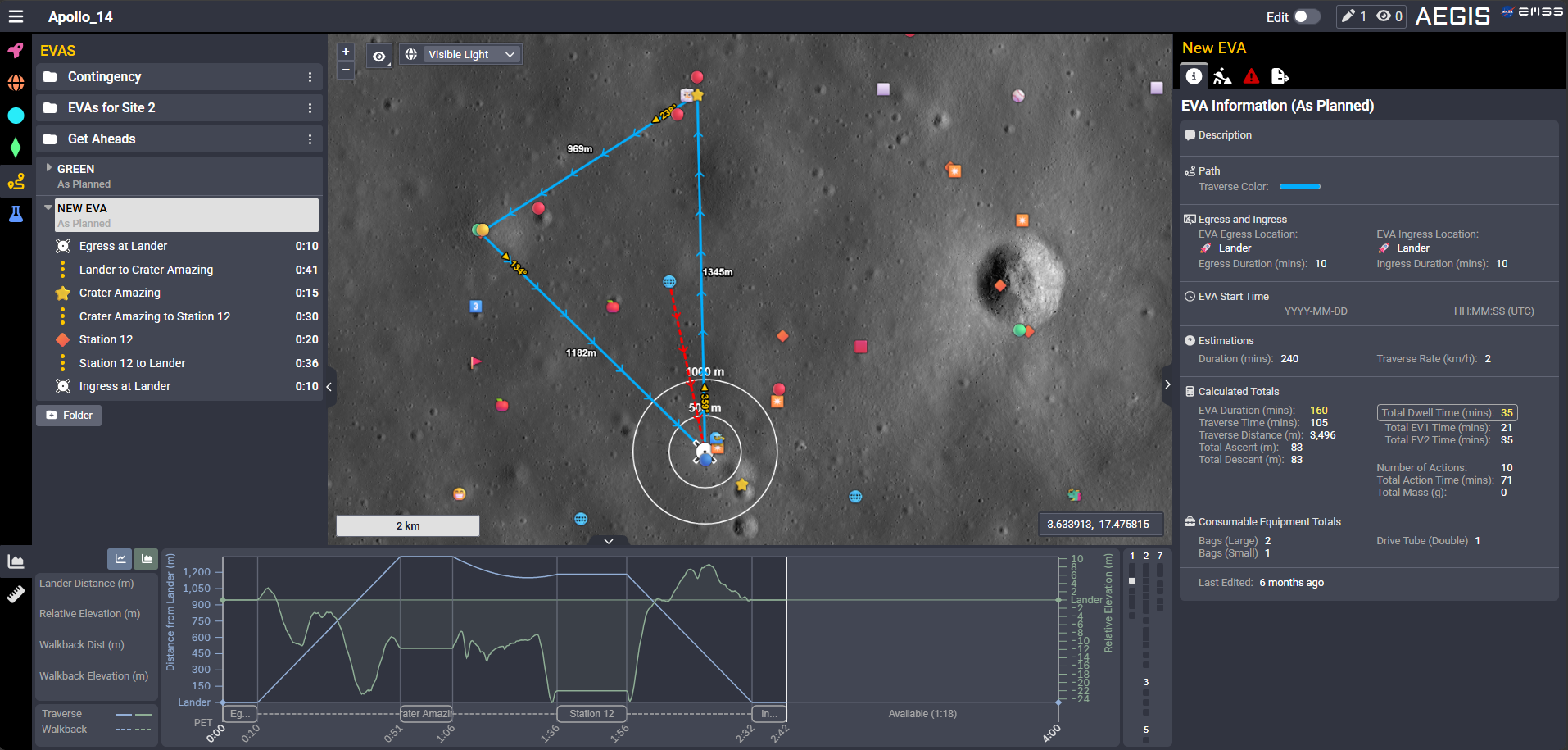This screenshot has width=1568, height=750.
Task: Select Crater Amazing to Station 12 traverse
Action: [x=186, y=316]
